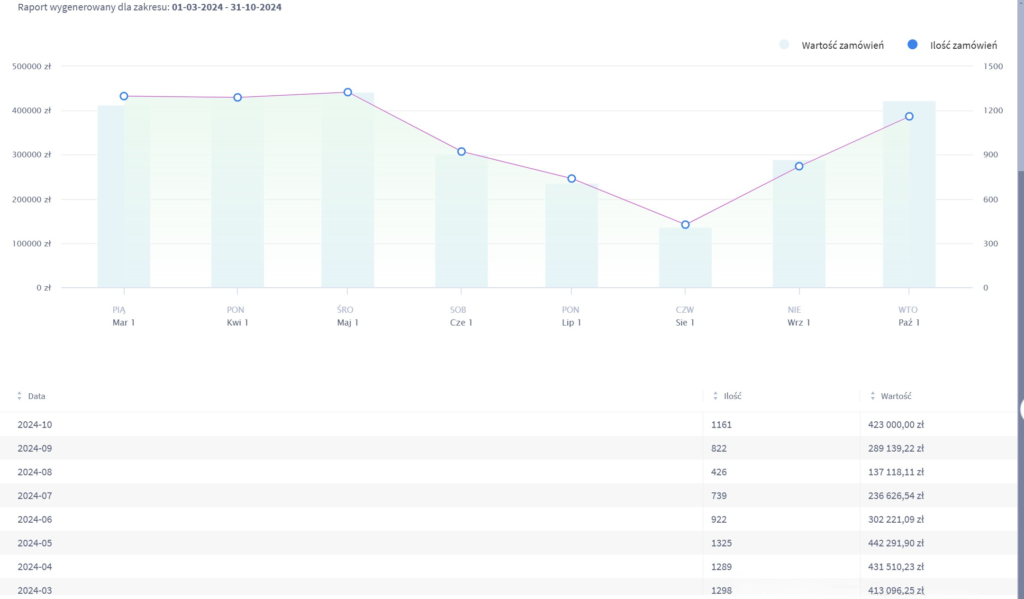The image size is (1024, 599).
Task: Select the line marker above Cze 1
Action: (x=461, y=152)
